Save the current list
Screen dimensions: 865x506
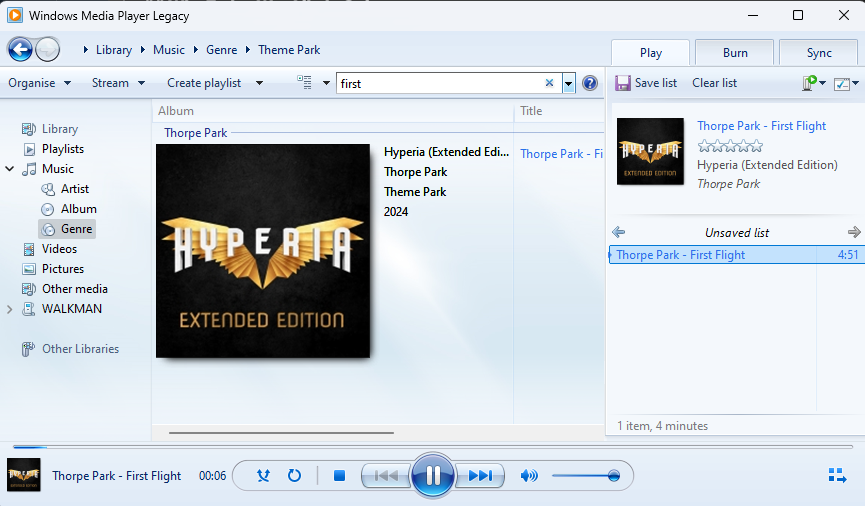(646, 83)
